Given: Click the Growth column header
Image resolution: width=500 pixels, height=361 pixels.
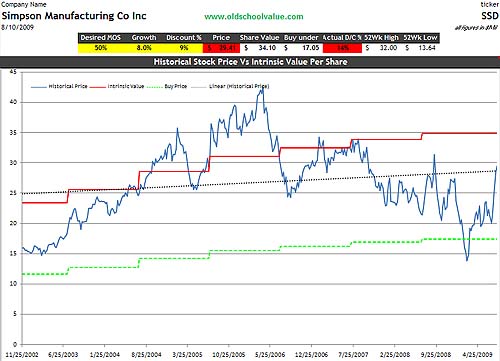Looking at the screenshot, I should 144,38.
